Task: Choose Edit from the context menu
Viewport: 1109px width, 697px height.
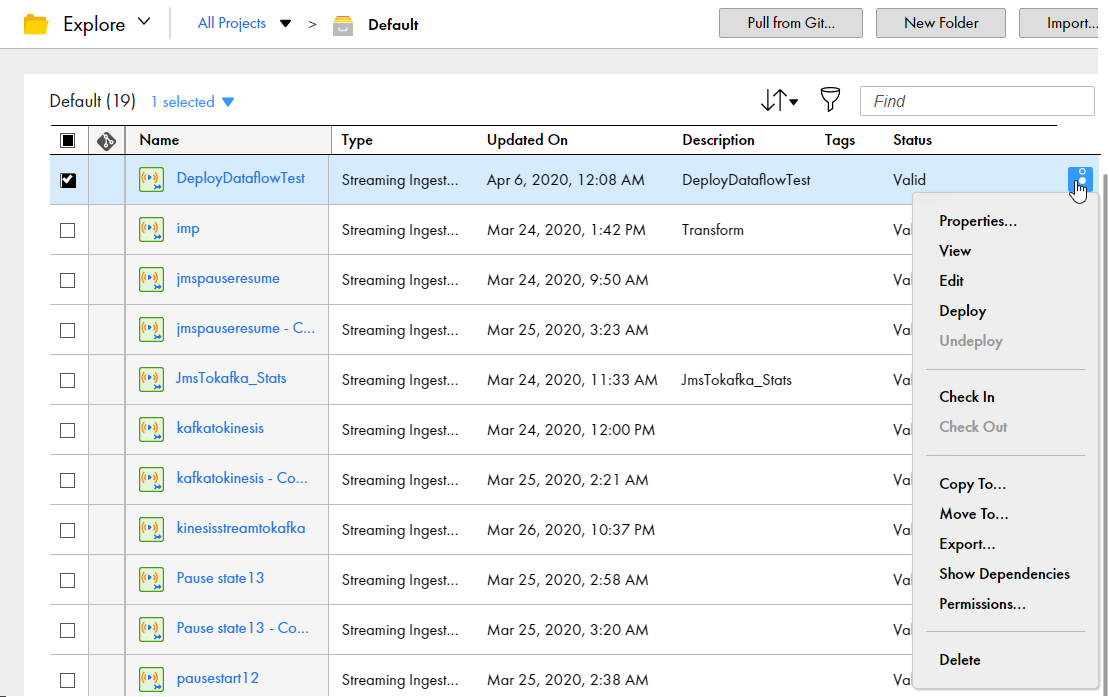Action: [x=951, y=280]
